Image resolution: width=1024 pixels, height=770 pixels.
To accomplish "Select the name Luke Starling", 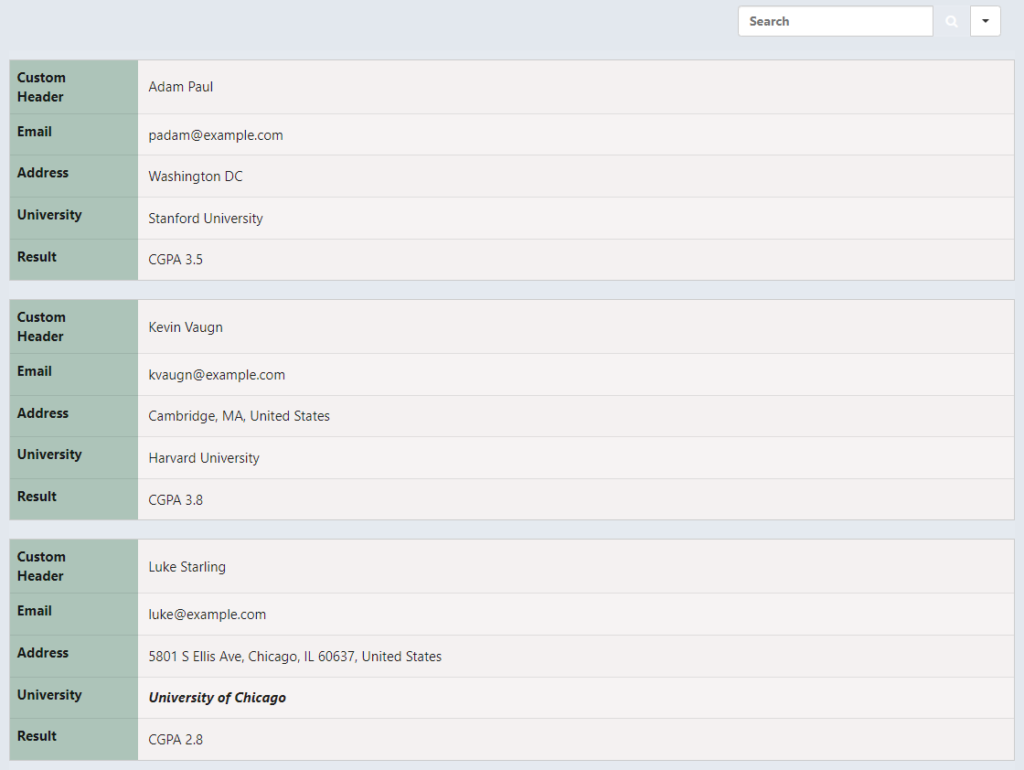I will [x=186, y=566].
